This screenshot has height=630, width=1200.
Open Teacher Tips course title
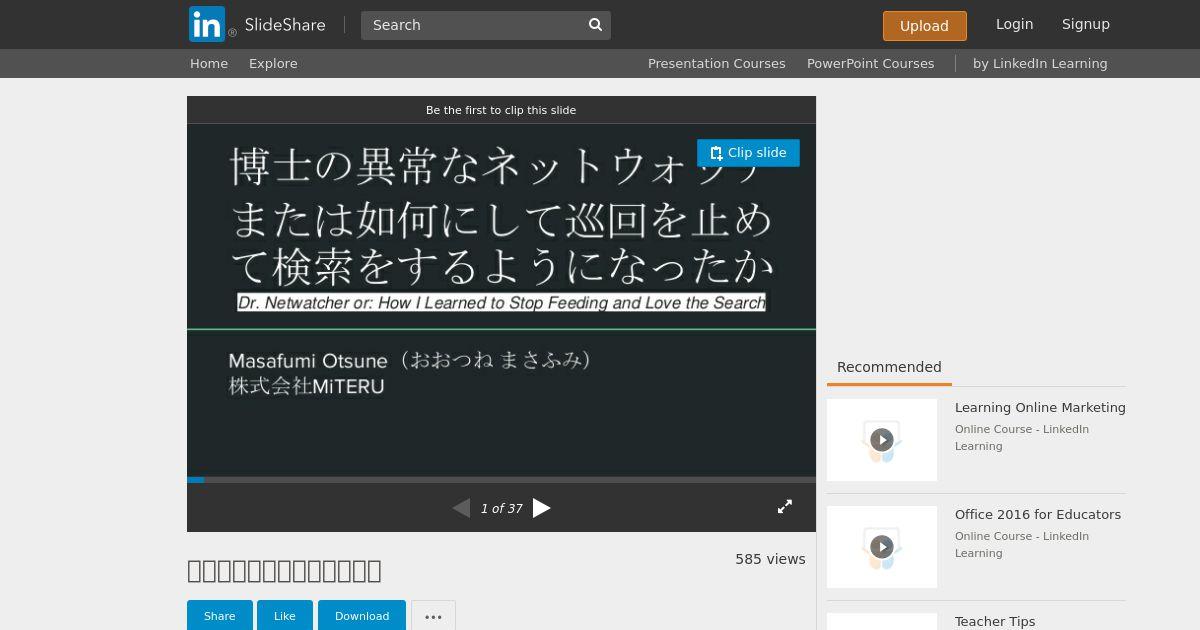coord(995,621)
